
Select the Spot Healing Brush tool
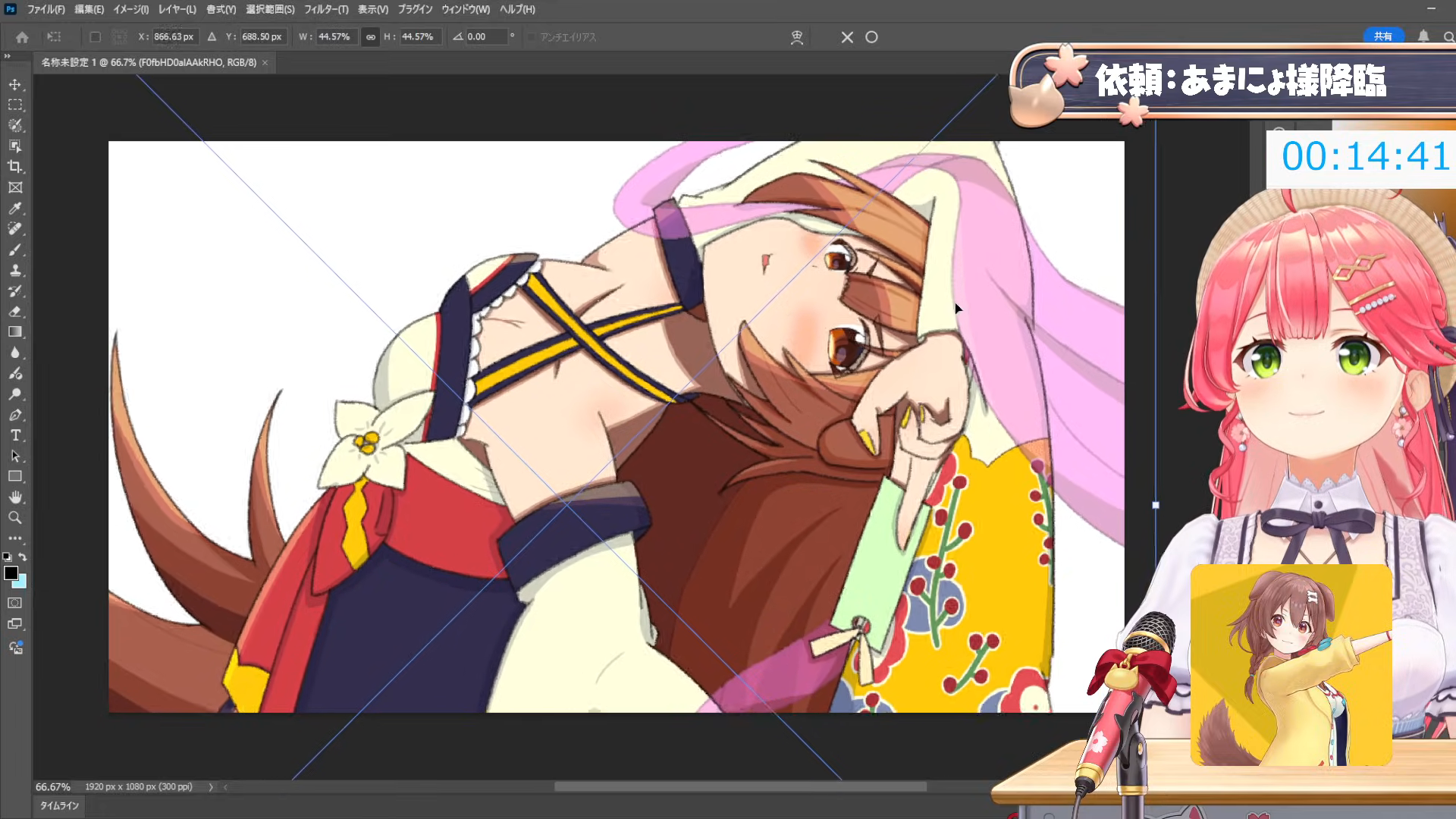pyautogui.click(x=15, y=228)
